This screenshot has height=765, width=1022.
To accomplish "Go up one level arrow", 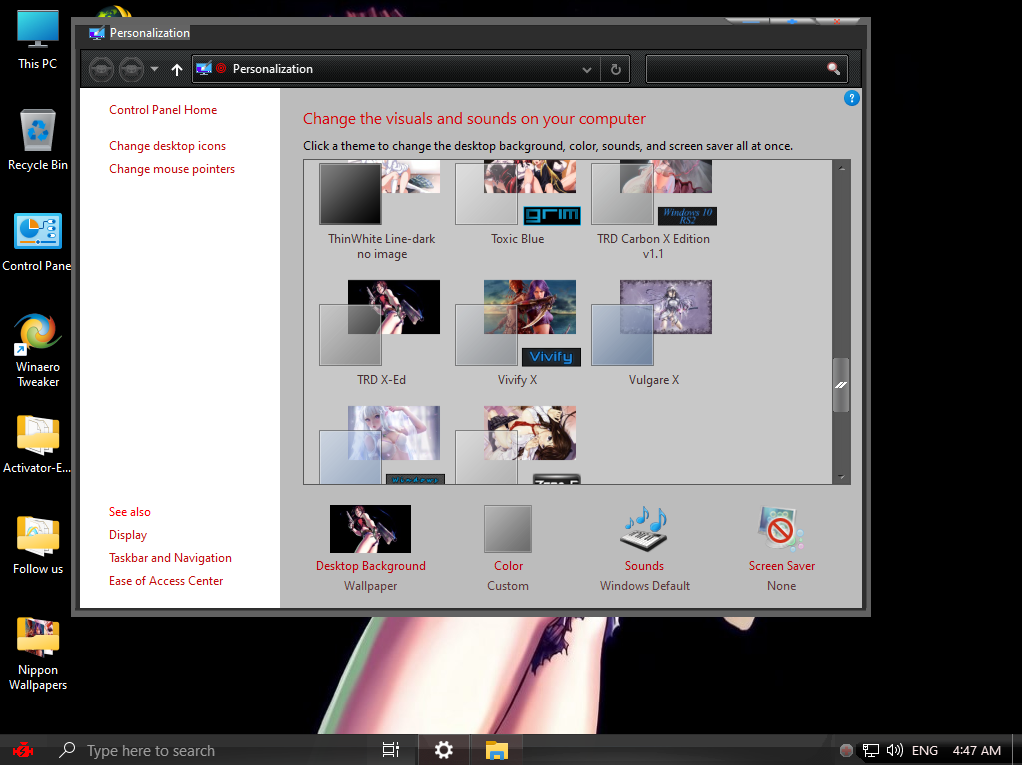I will pos(177,69).
